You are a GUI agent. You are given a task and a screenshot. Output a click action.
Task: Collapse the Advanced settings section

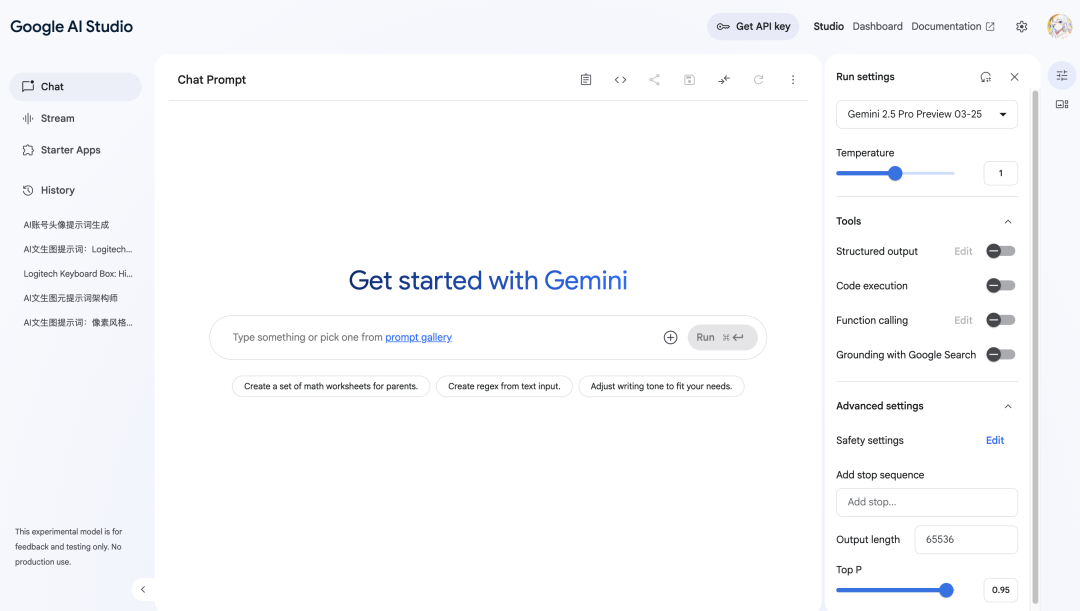tap(1008, 406)
